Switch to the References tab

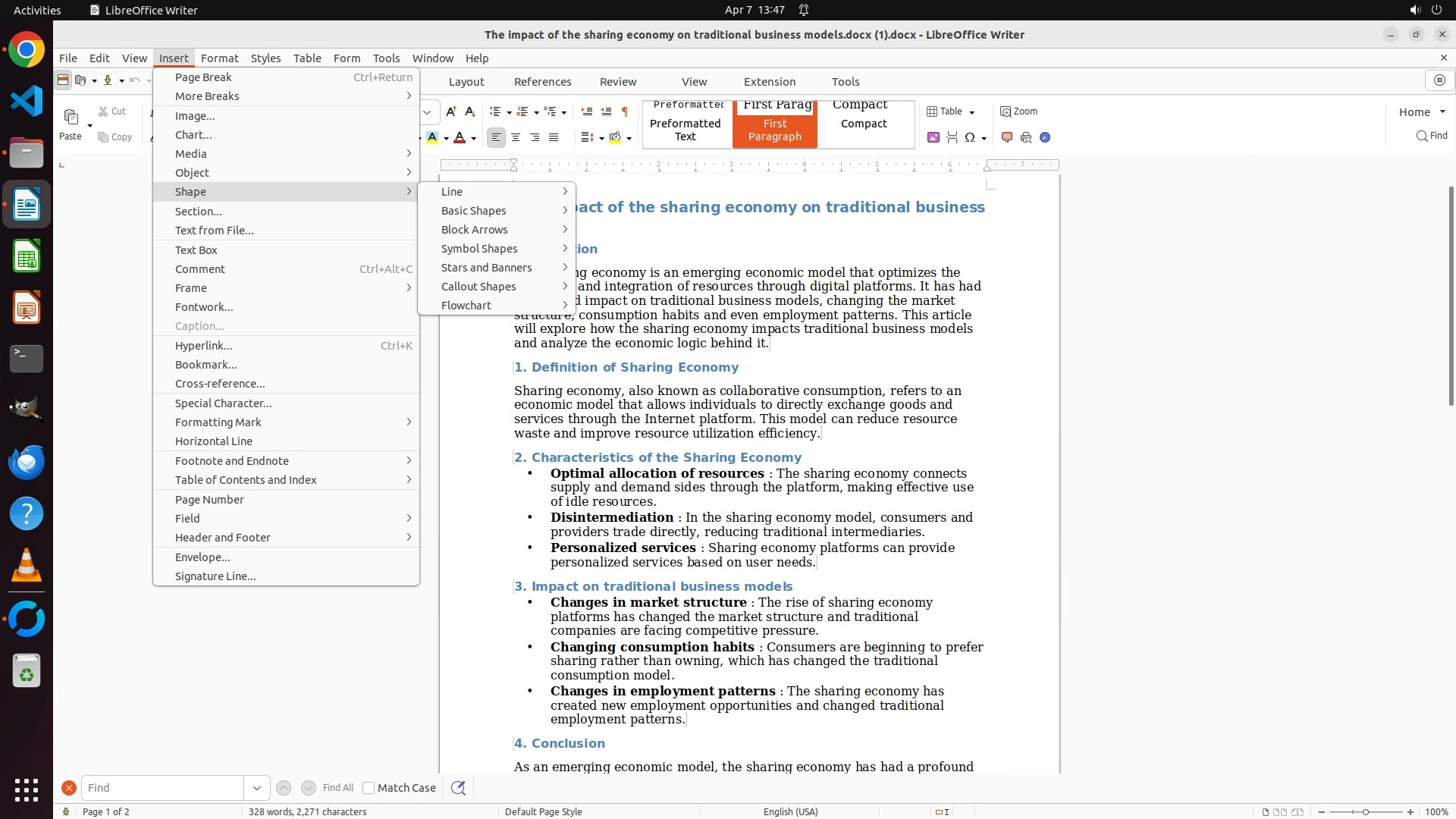542,82
